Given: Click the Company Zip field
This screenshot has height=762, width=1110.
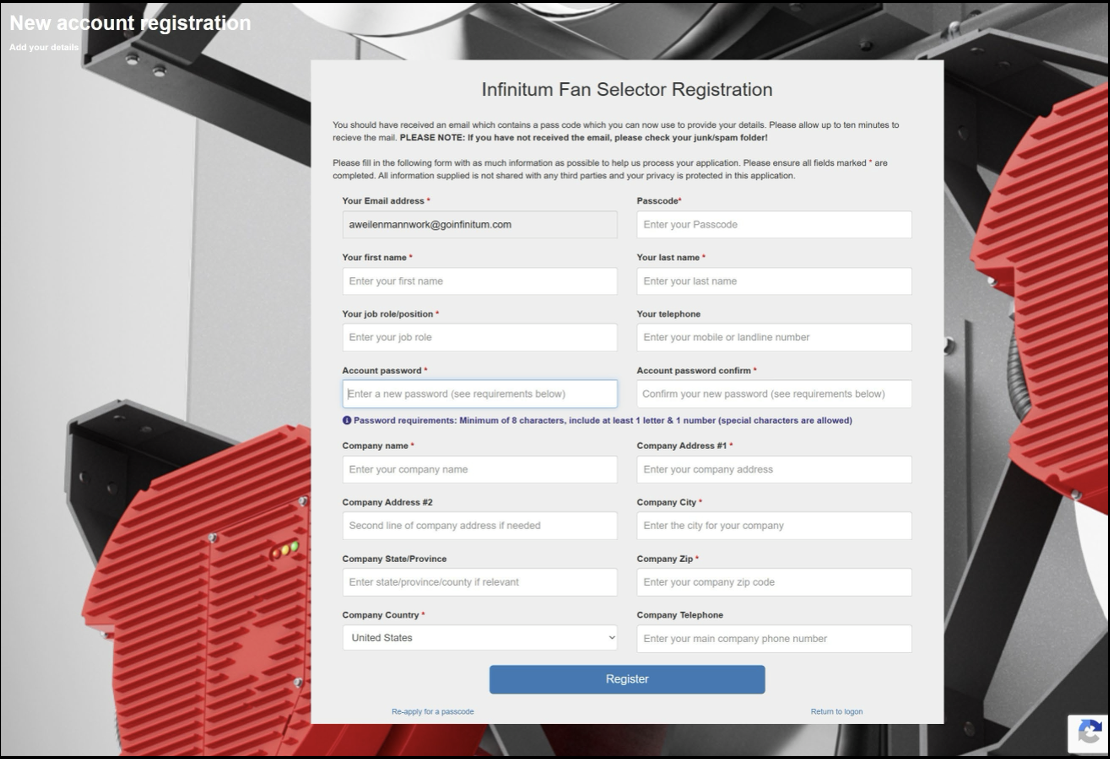Looking at the screenshot, I should pyautogui.click(x=774, y=582).
